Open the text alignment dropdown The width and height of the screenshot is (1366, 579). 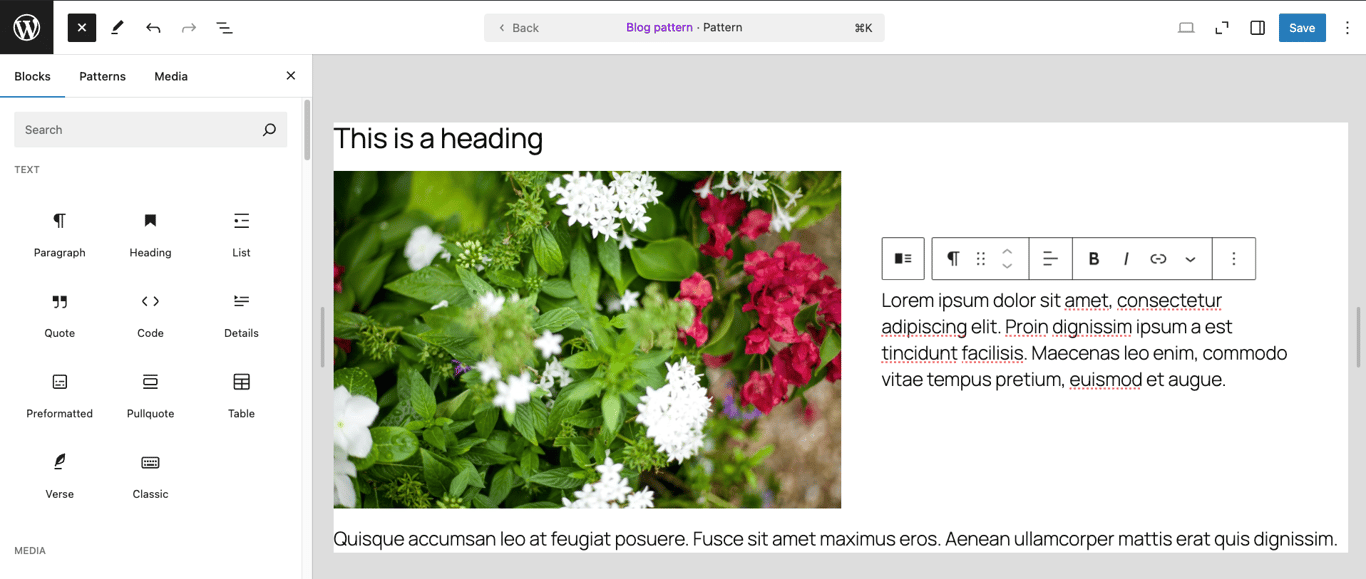tap(1050, 258)
